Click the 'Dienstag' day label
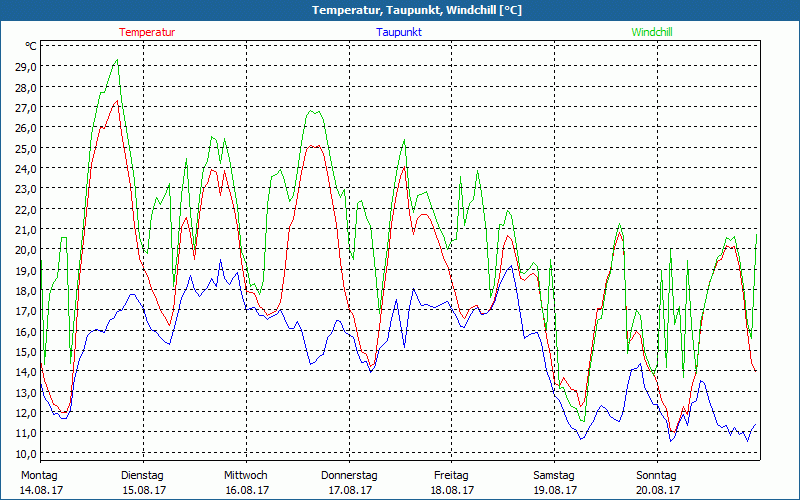The image size is (800, 500). [142, 476]
